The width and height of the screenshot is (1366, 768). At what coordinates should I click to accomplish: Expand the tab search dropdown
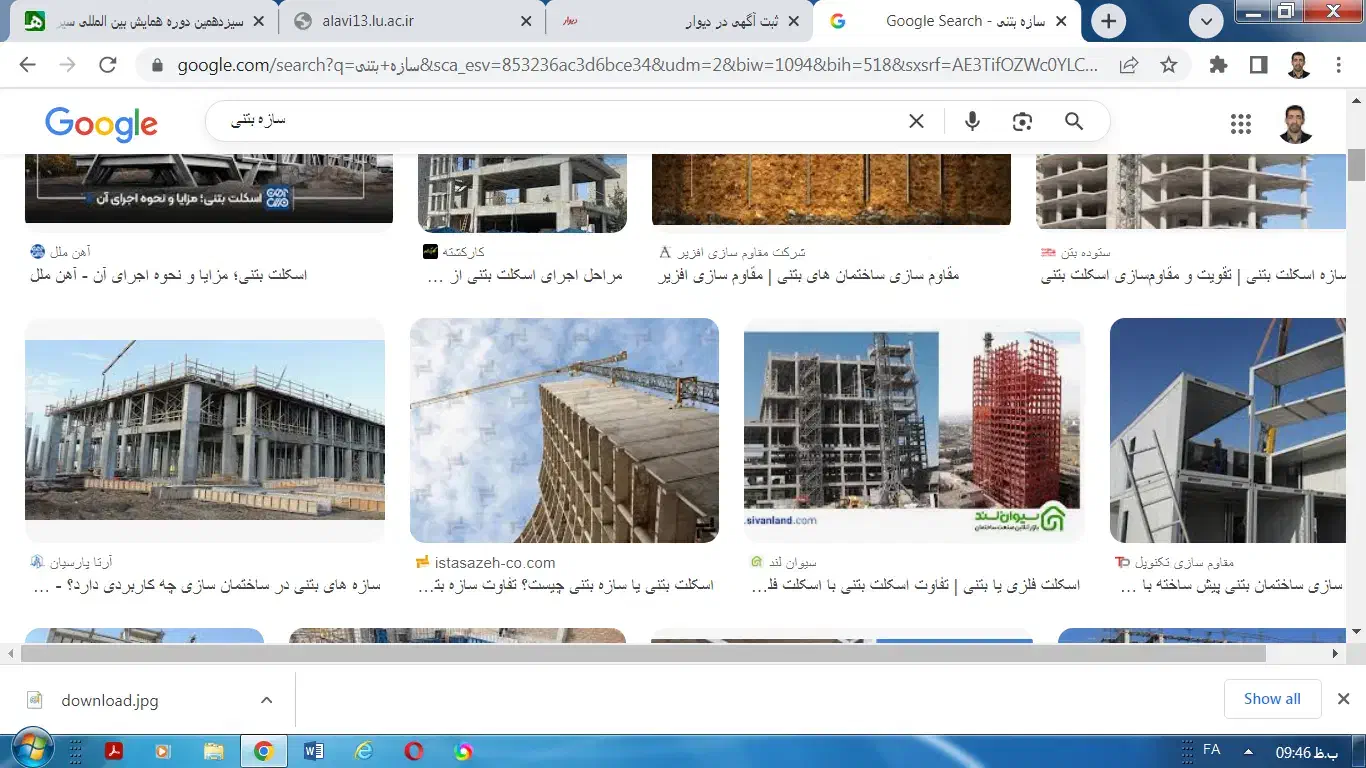pos(1207,21)
